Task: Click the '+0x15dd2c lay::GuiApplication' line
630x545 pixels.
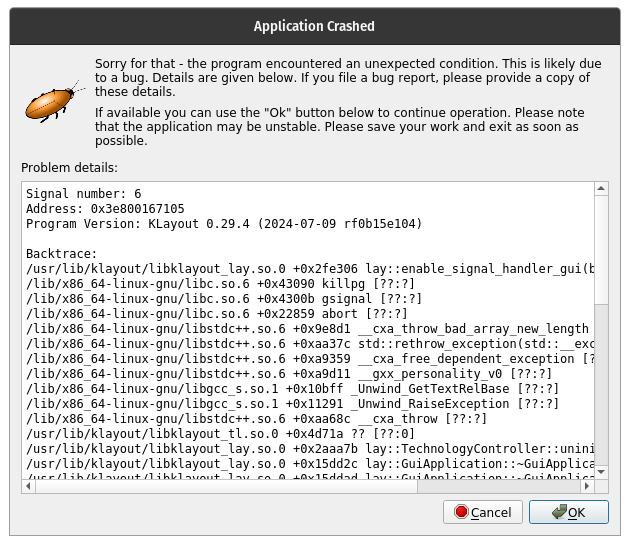Action: click(310, 464)
